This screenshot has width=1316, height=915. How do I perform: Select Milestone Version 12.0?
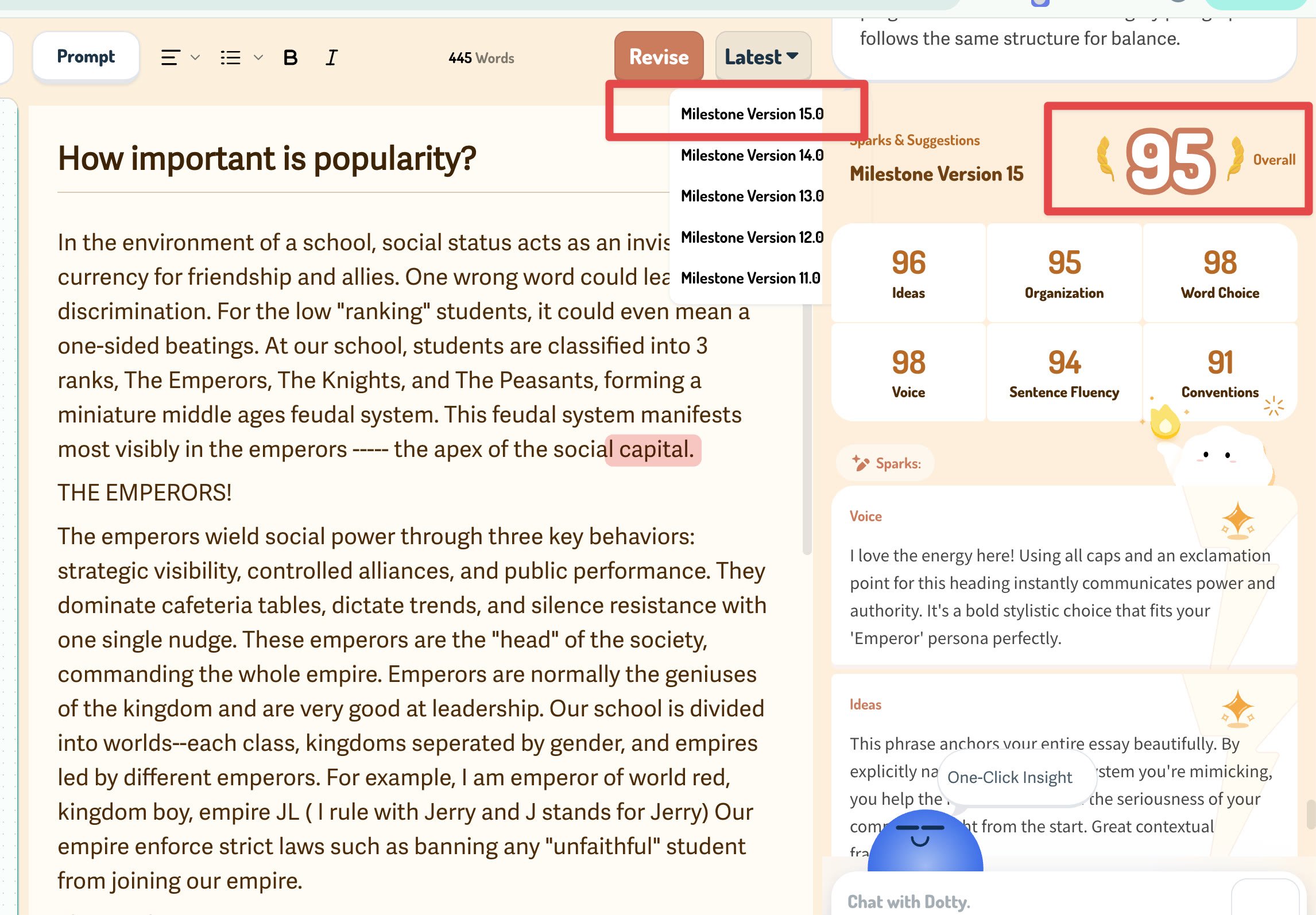tap(752, 237)
